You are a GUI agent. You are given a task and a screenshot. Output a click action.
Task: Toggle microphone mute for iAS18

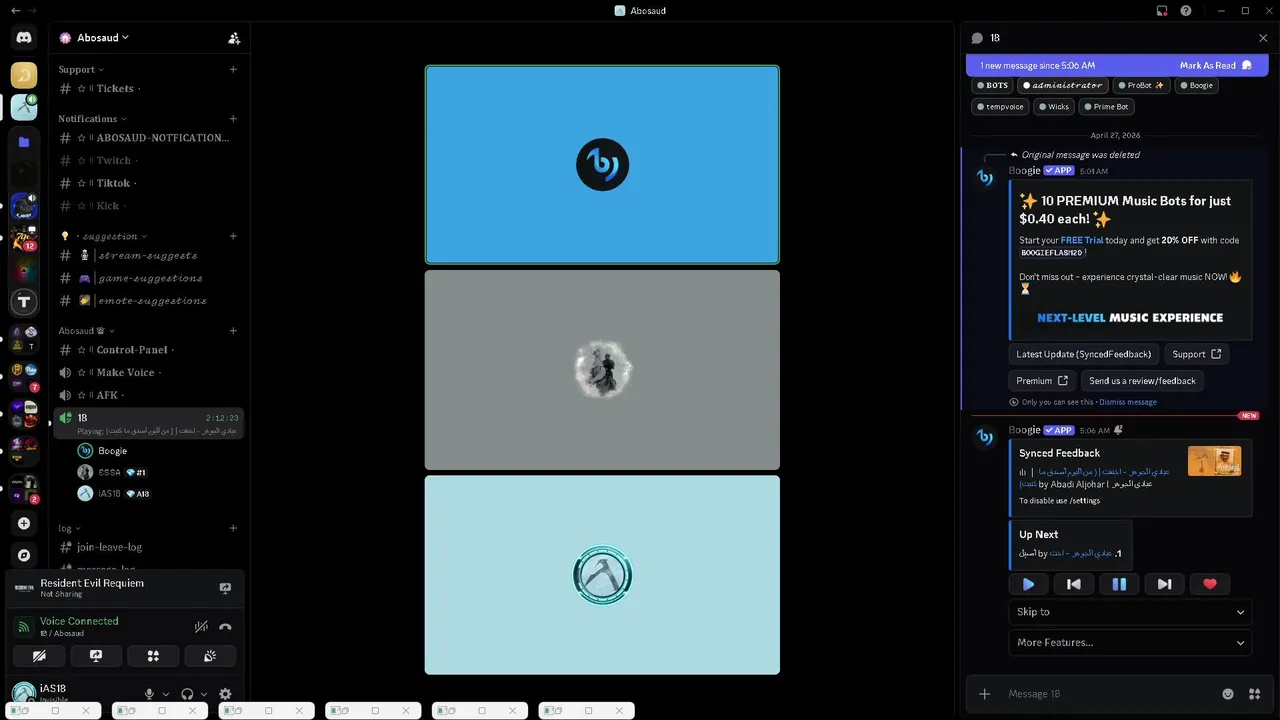(149, 694)
